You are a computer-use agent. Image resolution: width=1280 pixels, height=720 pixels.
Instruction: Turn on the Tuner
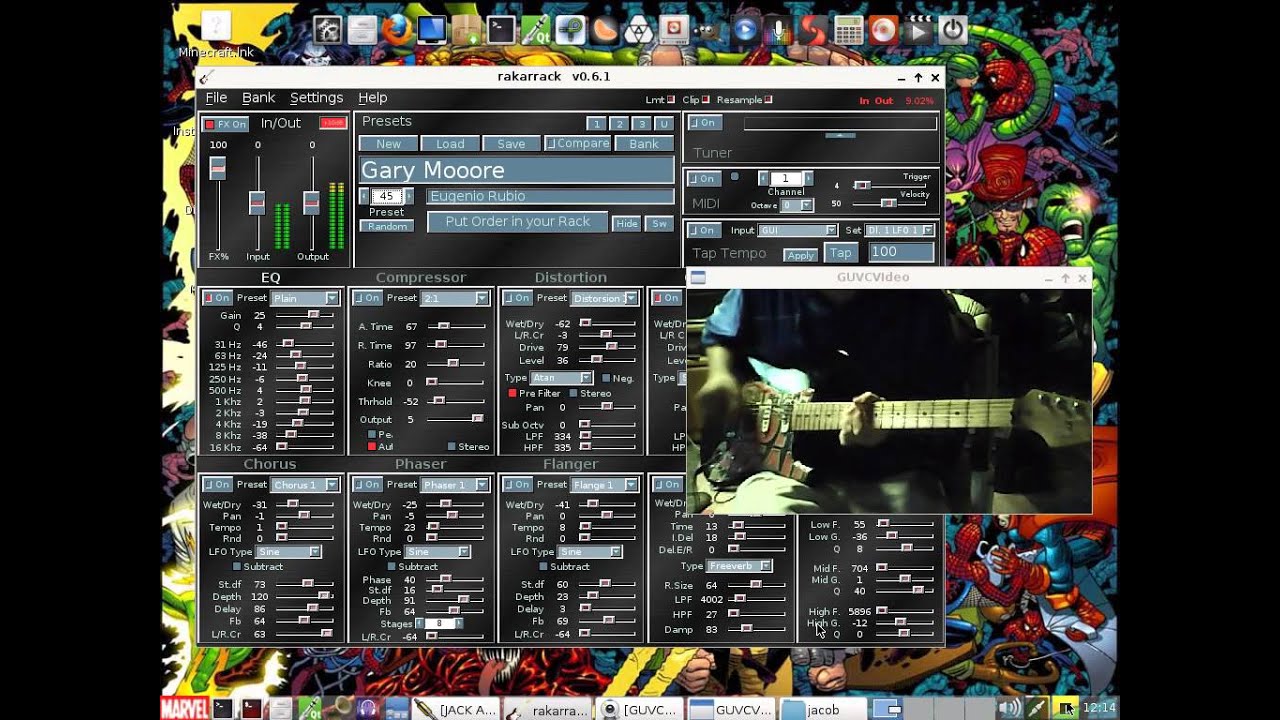coord(704,123)
